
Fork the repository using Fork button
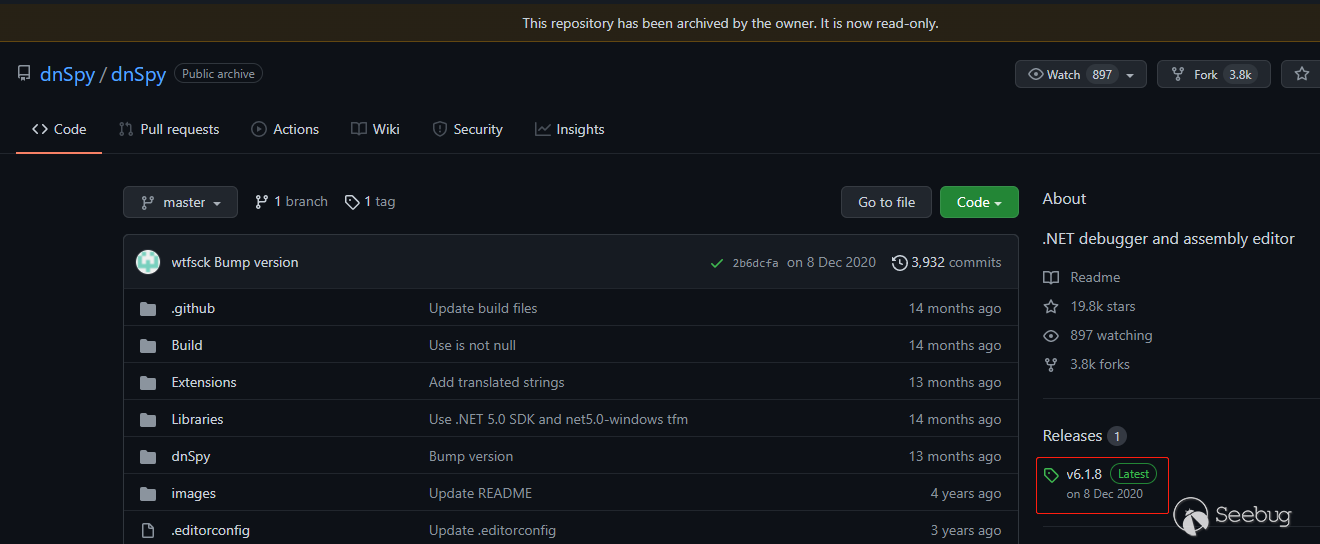coord(1205,74)
